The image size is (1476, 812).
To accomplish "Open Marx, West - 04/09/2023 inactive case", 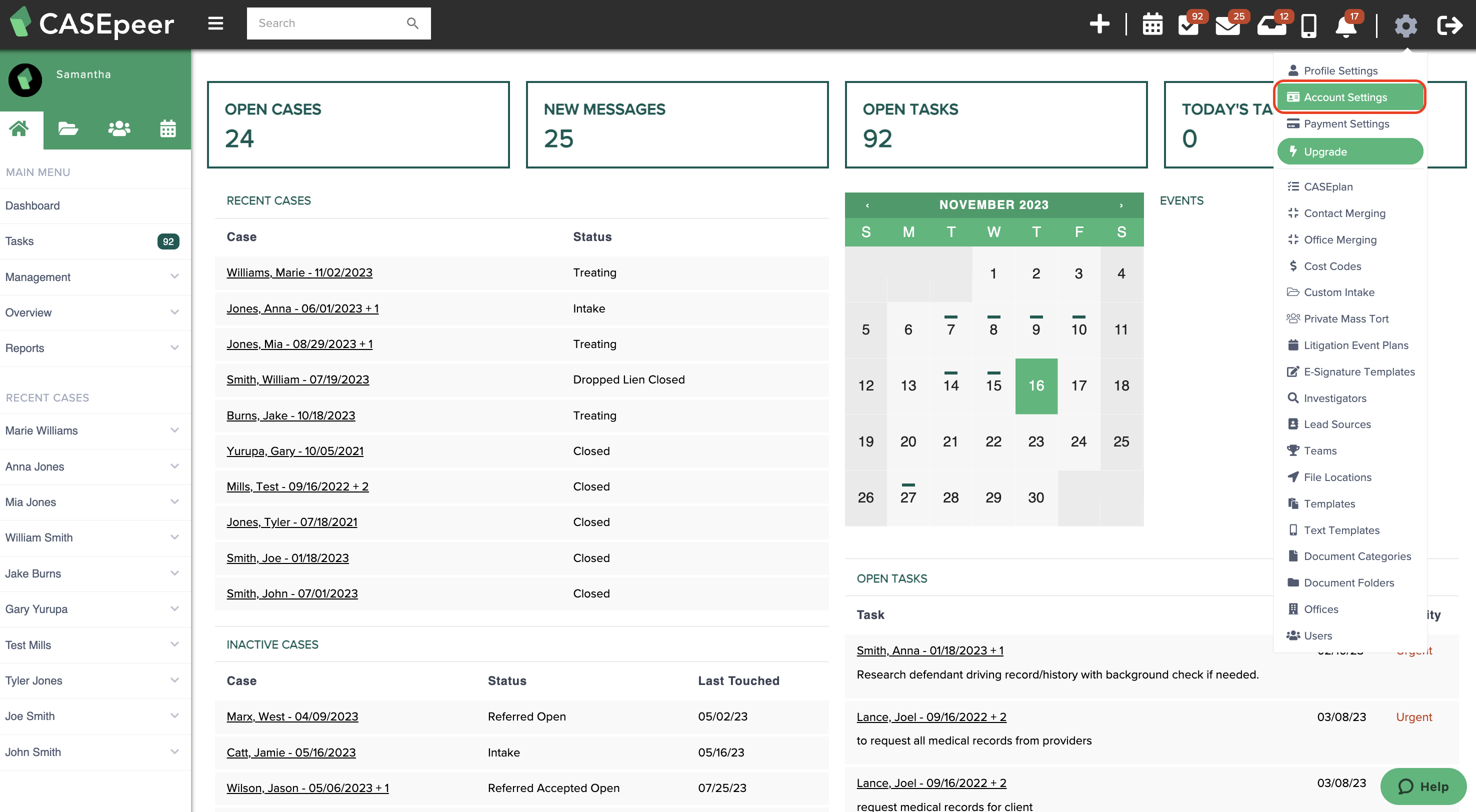I will pyautogui.click(x=292, y=716).
